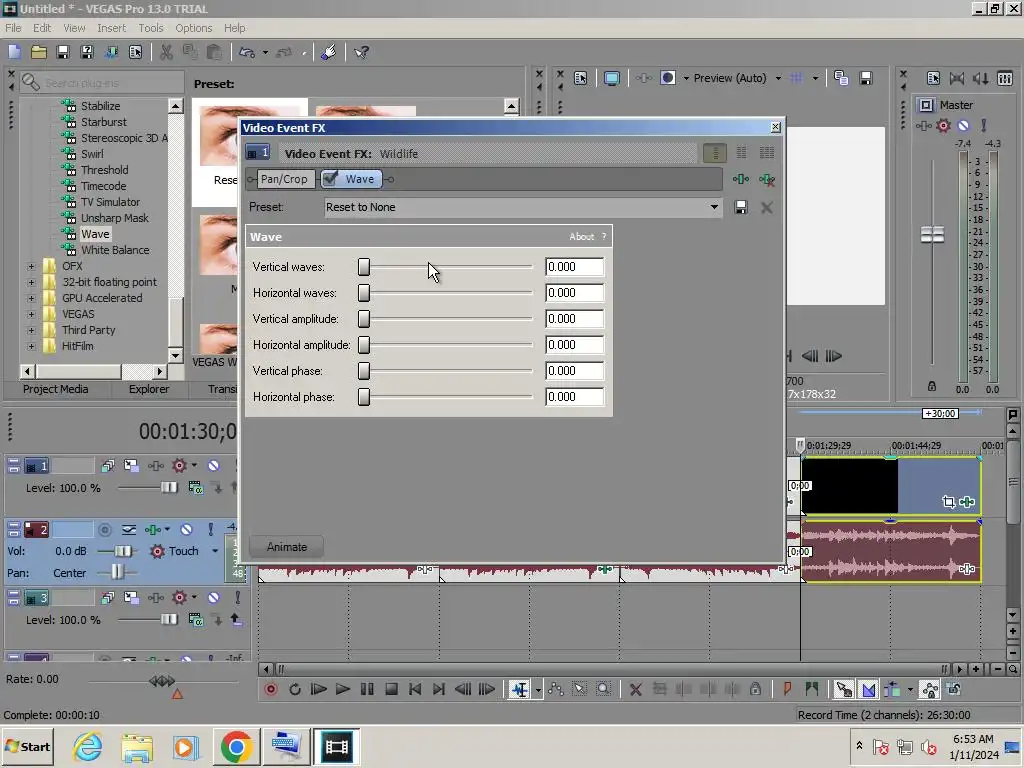Mute audio track 2
This screenshot has height=768, width=1024.
point(186,529)
